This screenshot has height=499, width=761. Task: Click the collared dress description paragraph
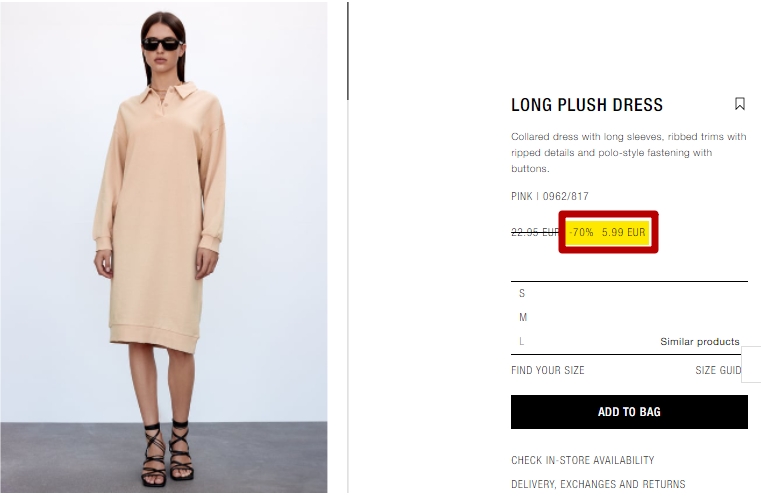[x=629, y=152]
